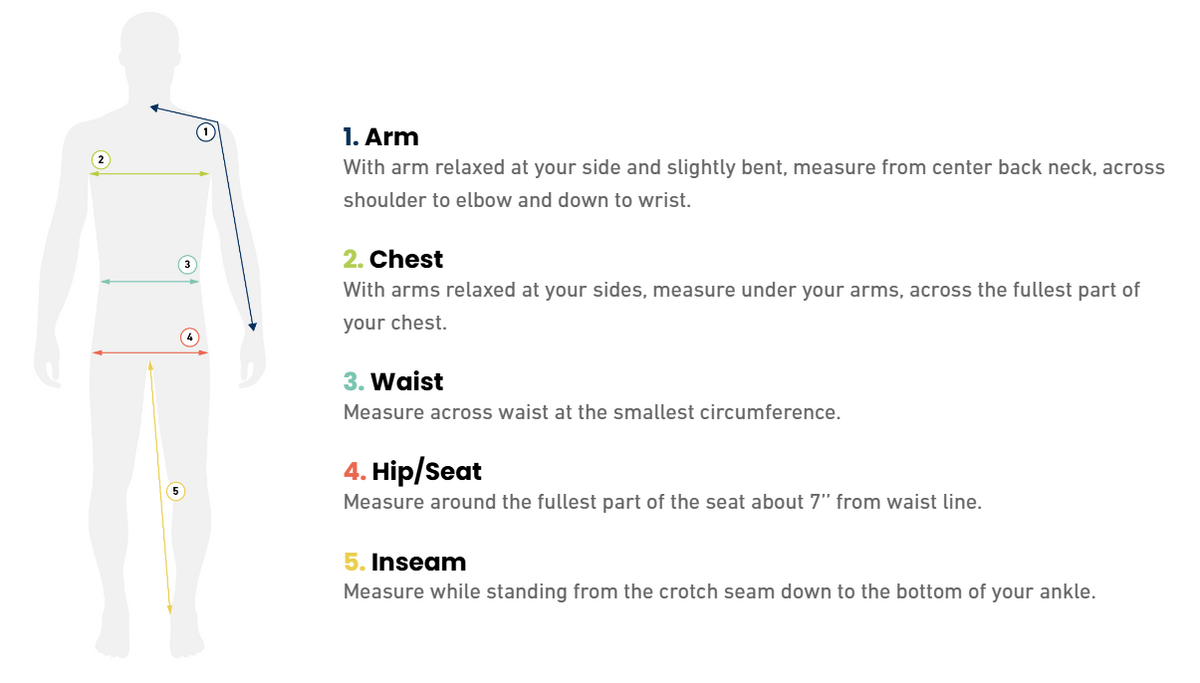The height and width of the screenshot is (683, 1200).
Task: Select the "5. Inseam" heading
Action: pos(404,561)
